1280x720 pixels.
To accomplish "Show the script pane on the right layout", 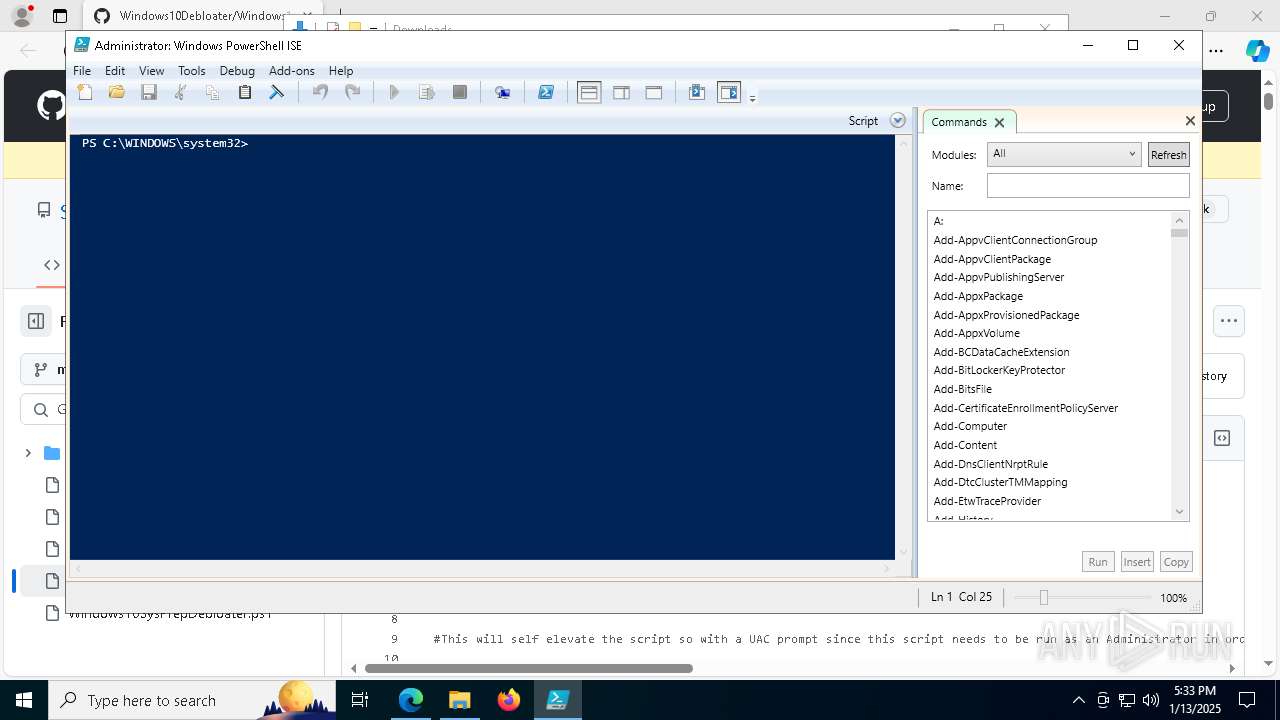I will click(621, 92).
